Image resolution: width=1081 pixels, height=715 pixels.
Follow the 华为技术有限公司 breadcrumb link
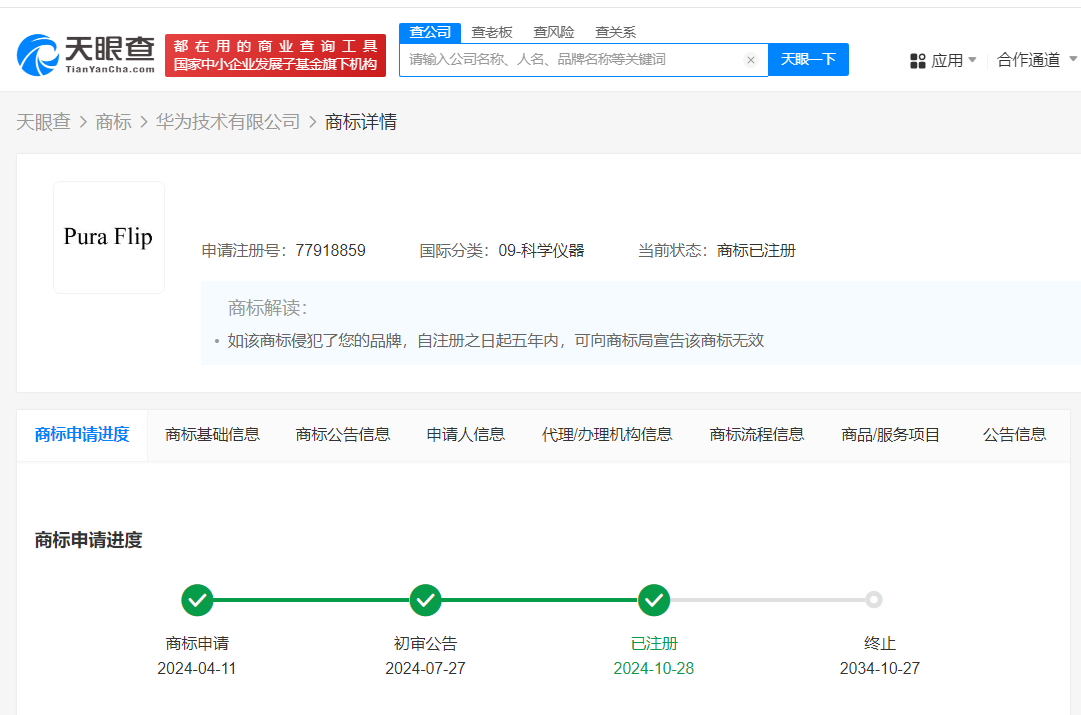click(x=228, y=122)
